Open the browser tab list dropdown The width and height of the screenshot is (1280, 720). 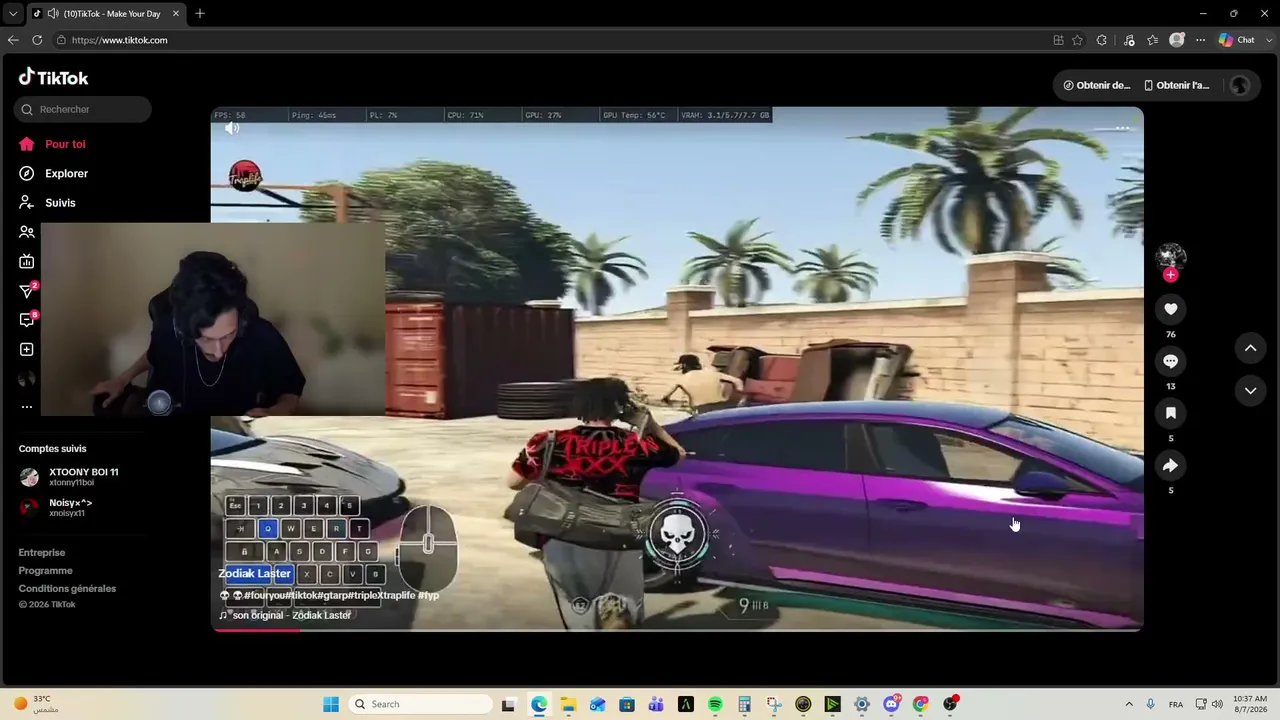[x=13, y=14]
